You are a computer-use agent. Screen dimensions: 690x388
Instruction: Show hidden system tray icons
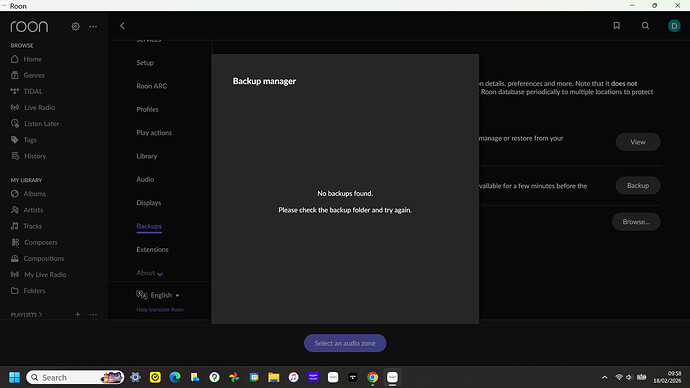(605, 377)
